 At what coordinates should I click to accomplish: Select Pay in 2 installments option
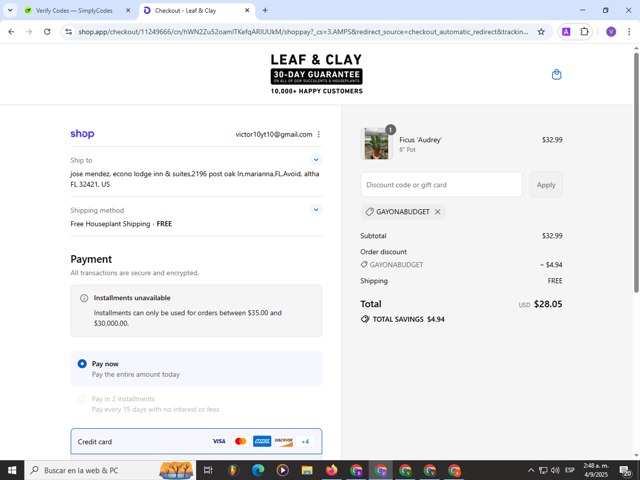tap(82, 399)
